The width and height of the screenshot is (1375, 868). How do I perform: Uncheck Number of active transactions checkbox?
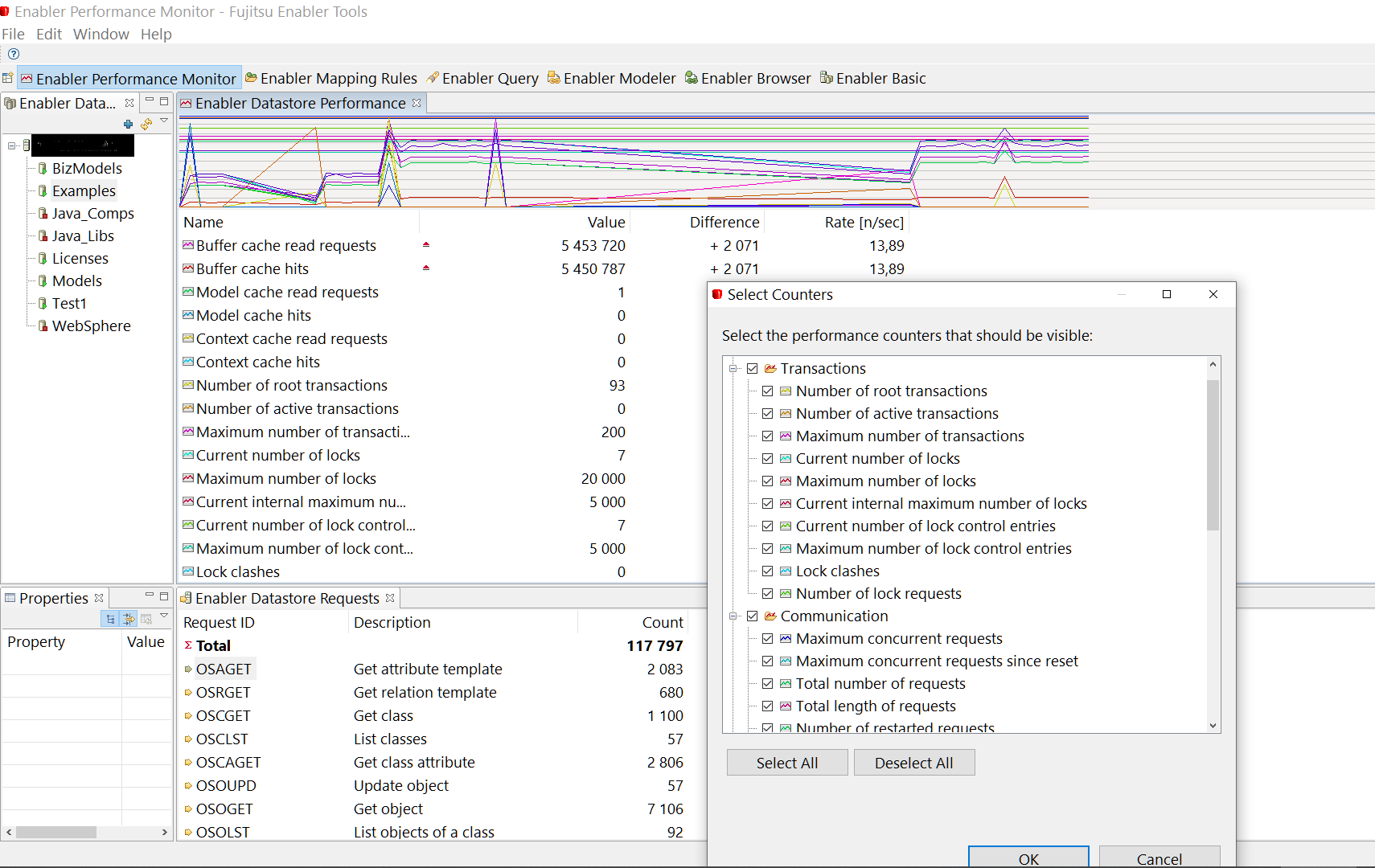click(x=768, y=413)
